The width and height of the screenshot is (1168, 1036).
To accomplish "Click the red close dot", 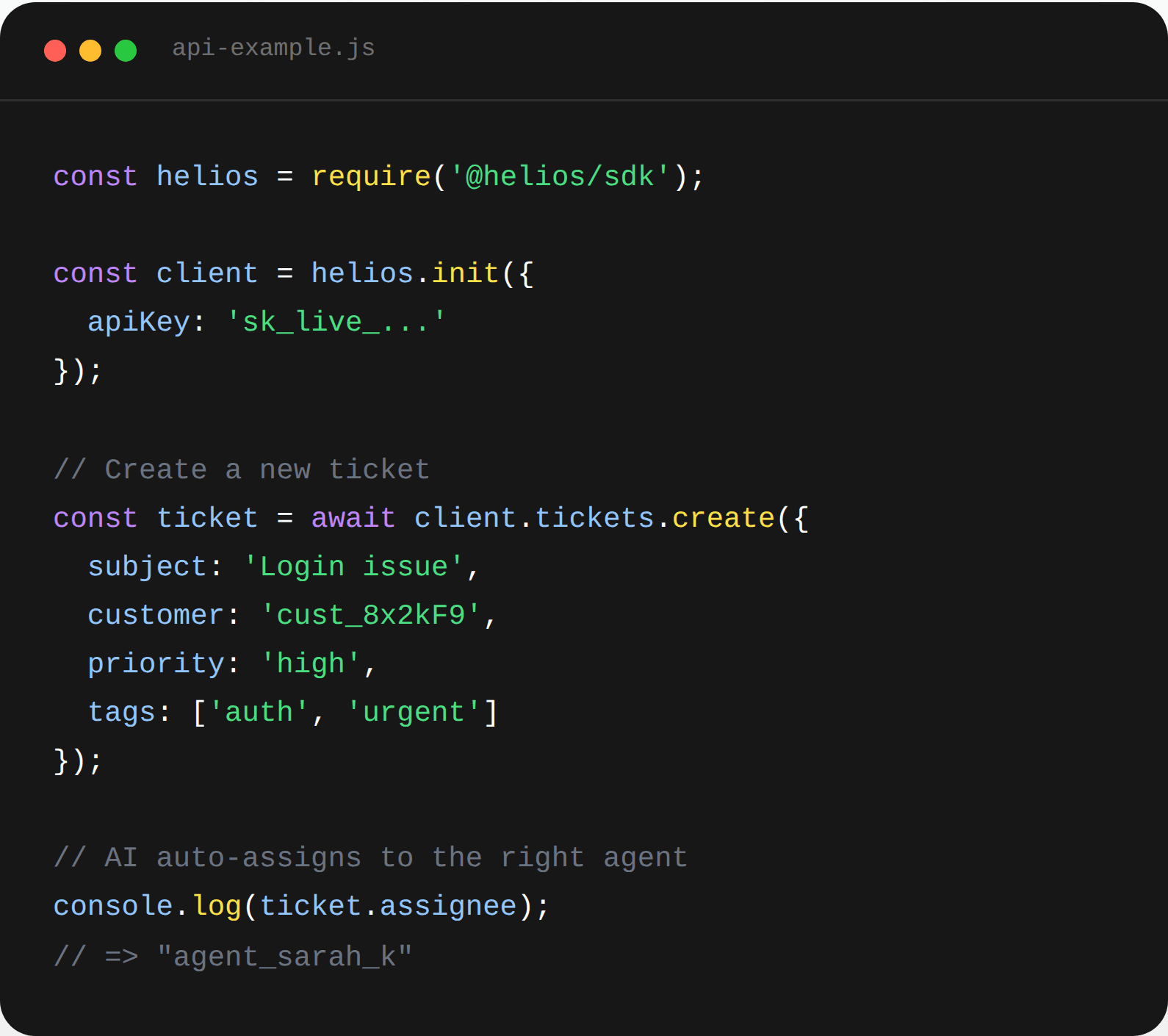I will coord(55,51).
